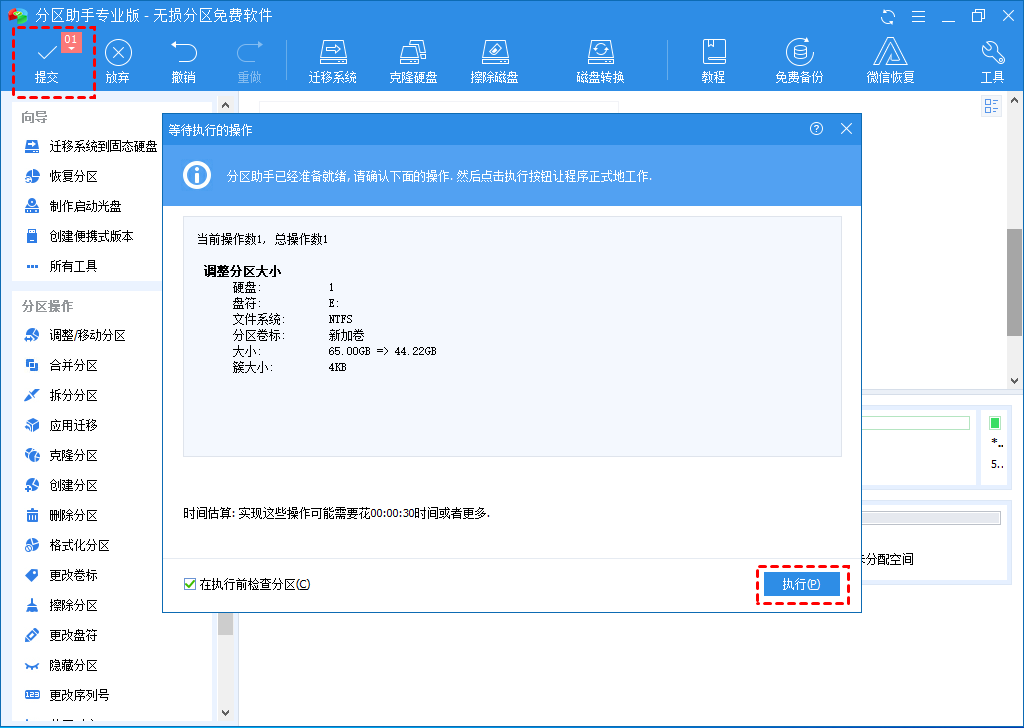The image size is (1024, 728).
Task: Toggle 在执行前检查分区 checkbox
Action: [x=190, y=584]
